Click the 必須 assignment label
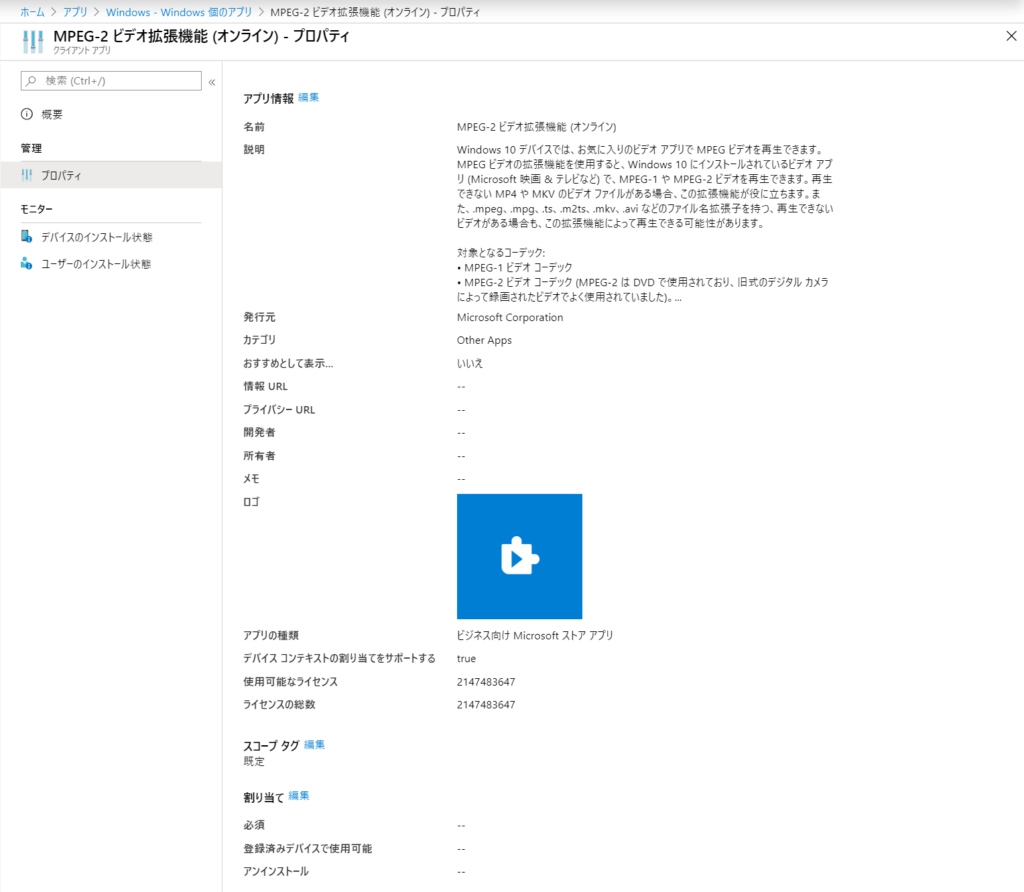 click(x=254, y=825)
